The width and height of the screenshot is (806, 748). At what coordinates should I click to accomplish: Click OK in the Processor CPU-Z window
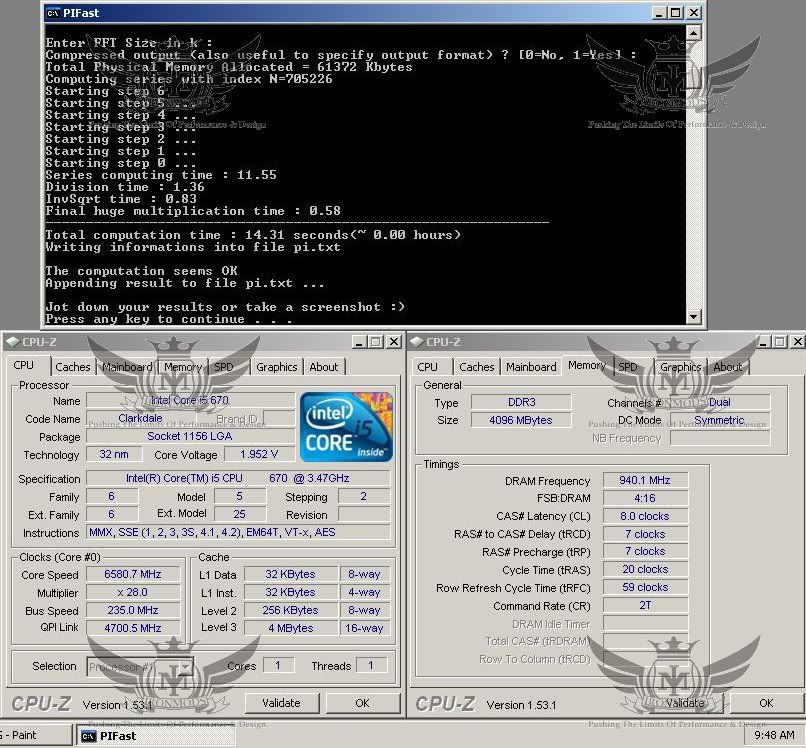tap(362, 703)
